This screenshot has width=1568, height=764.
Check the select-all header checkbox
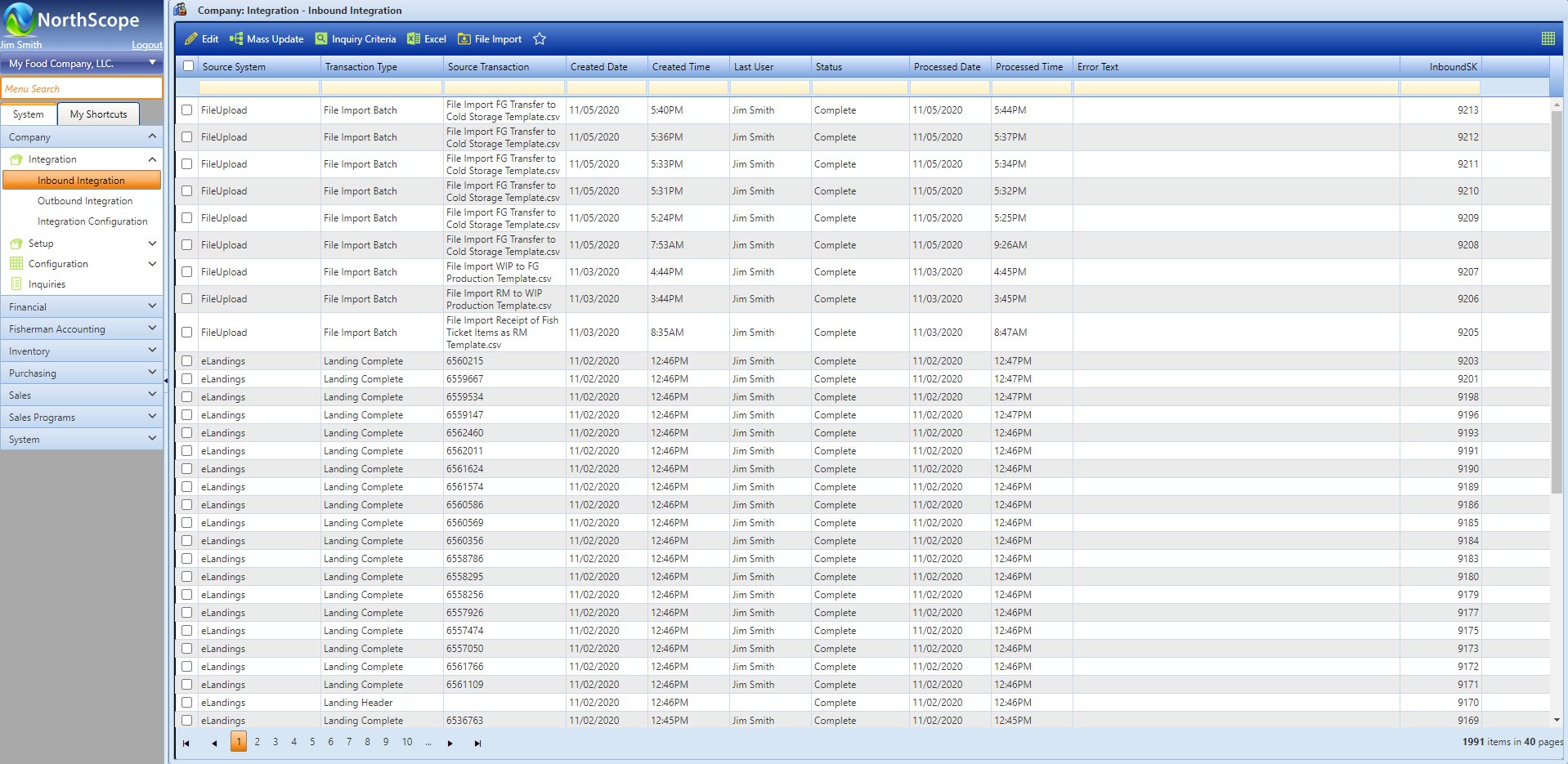tap(189, 66)
